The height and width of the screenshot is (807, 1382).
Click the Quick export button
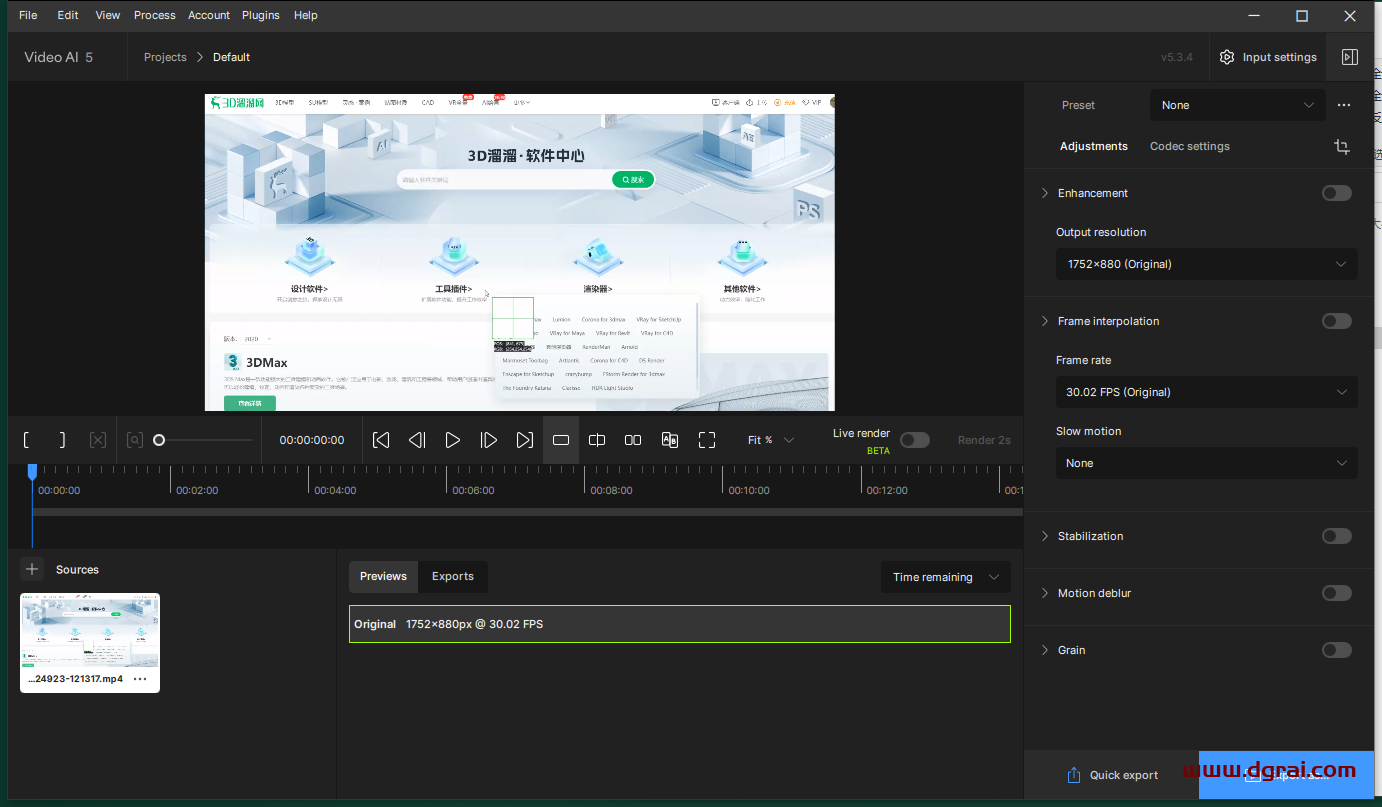pyautogui.click(x=1111, y=775)
